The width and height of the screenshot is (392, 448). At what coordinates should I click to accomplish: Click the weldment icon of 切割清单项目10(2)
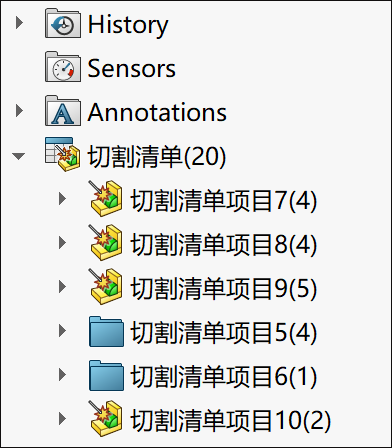pos(105,418)
